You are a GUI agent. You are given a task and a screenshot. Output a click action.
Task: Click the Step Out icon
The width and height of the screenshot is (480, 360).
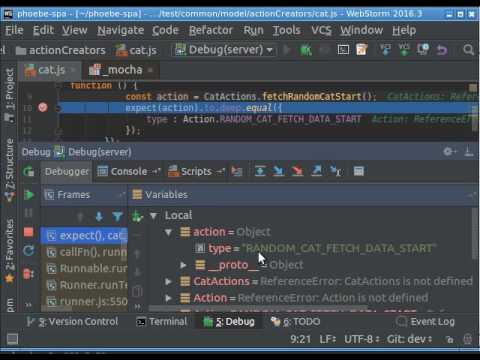(316, 171)
